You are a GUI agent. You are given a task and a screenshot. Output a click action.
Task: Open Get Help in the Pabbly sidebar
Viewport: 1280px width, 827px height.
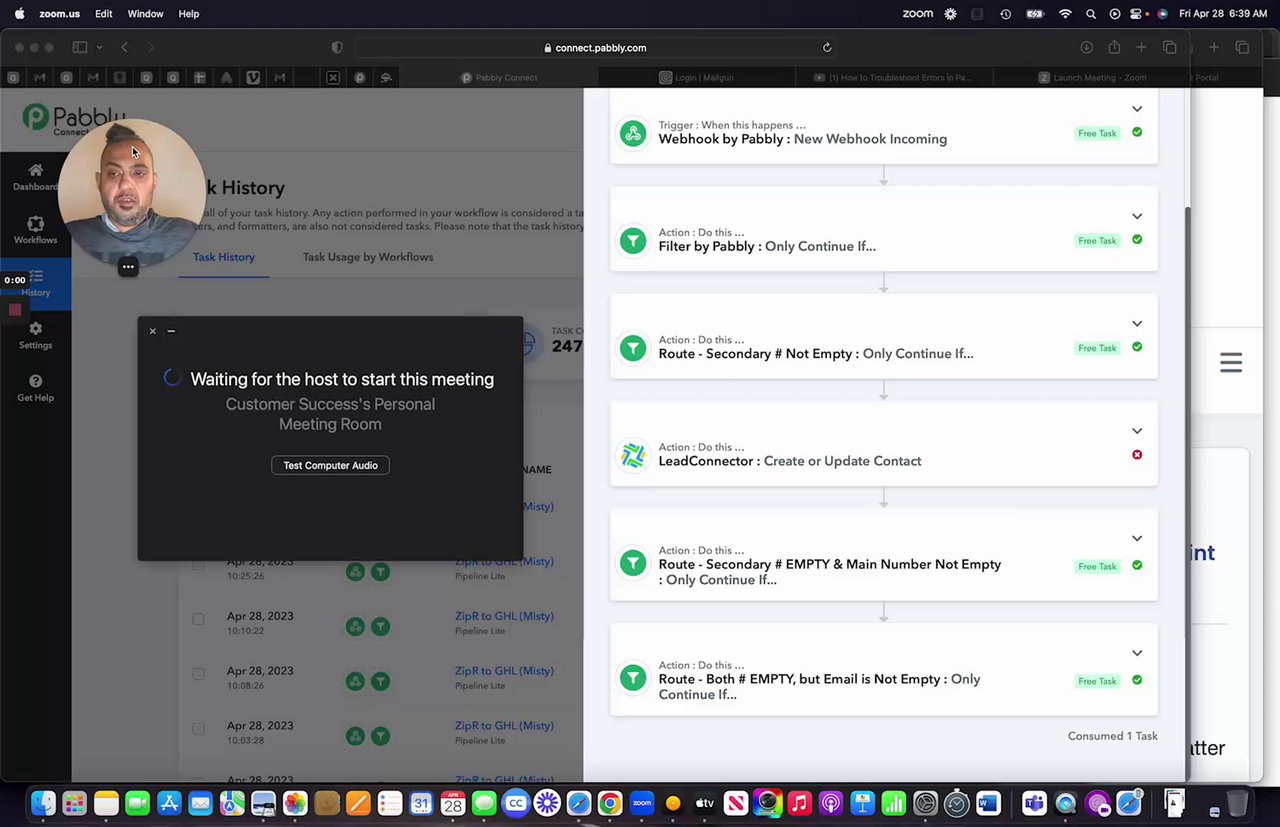(x=35, y=388)
